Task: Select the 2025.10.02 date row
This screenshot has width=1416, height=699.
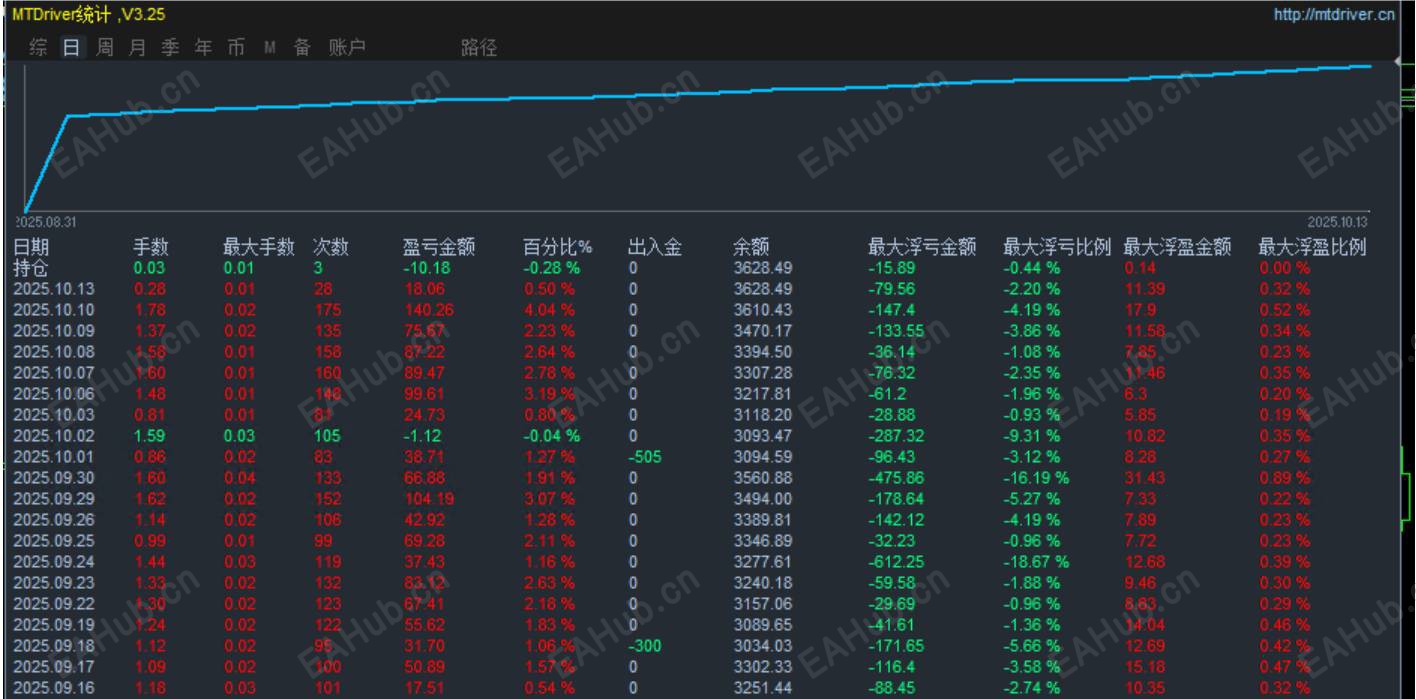Action: click(x=52, y=436)
